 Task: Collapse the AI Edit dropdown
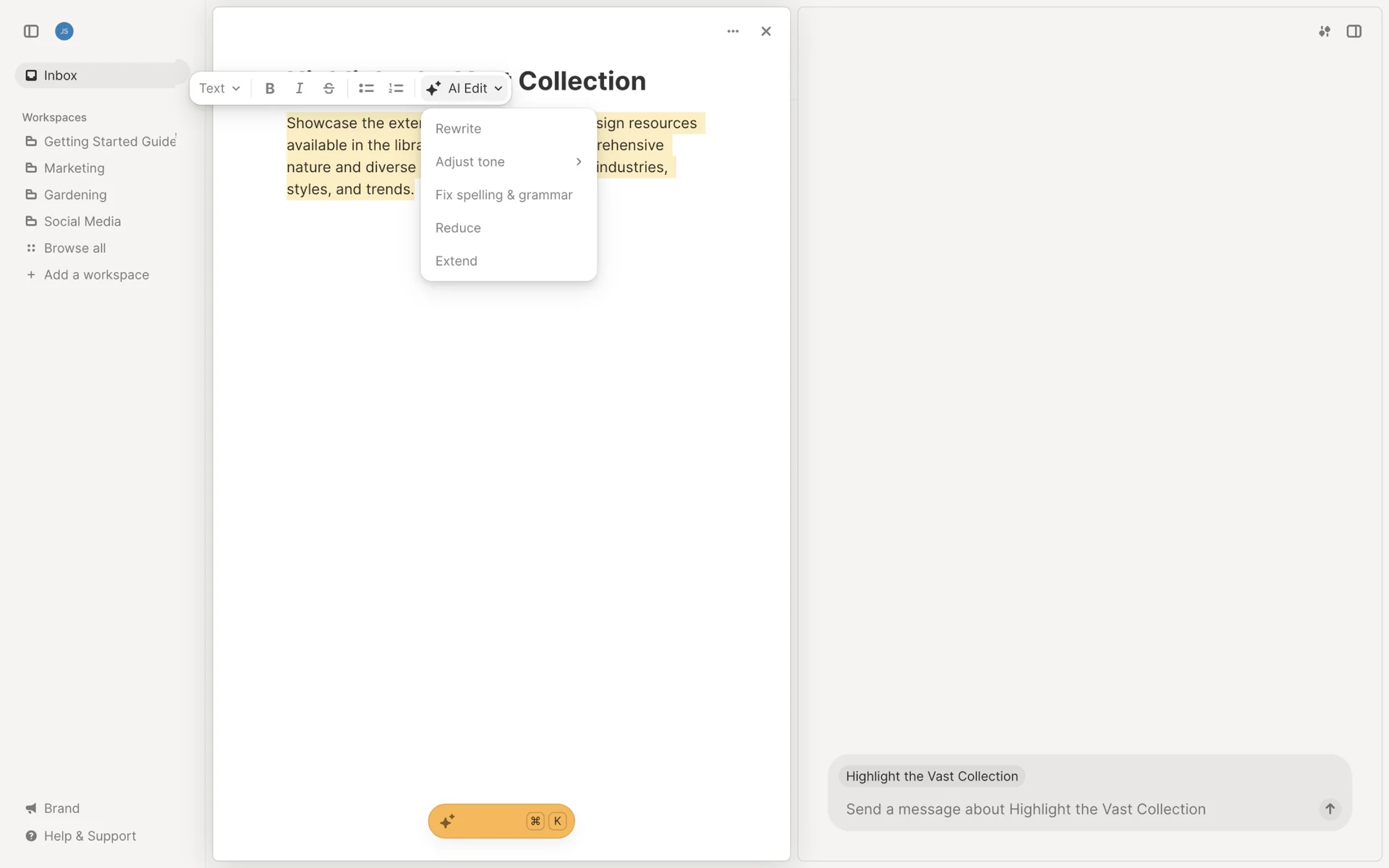click(464, 88)
